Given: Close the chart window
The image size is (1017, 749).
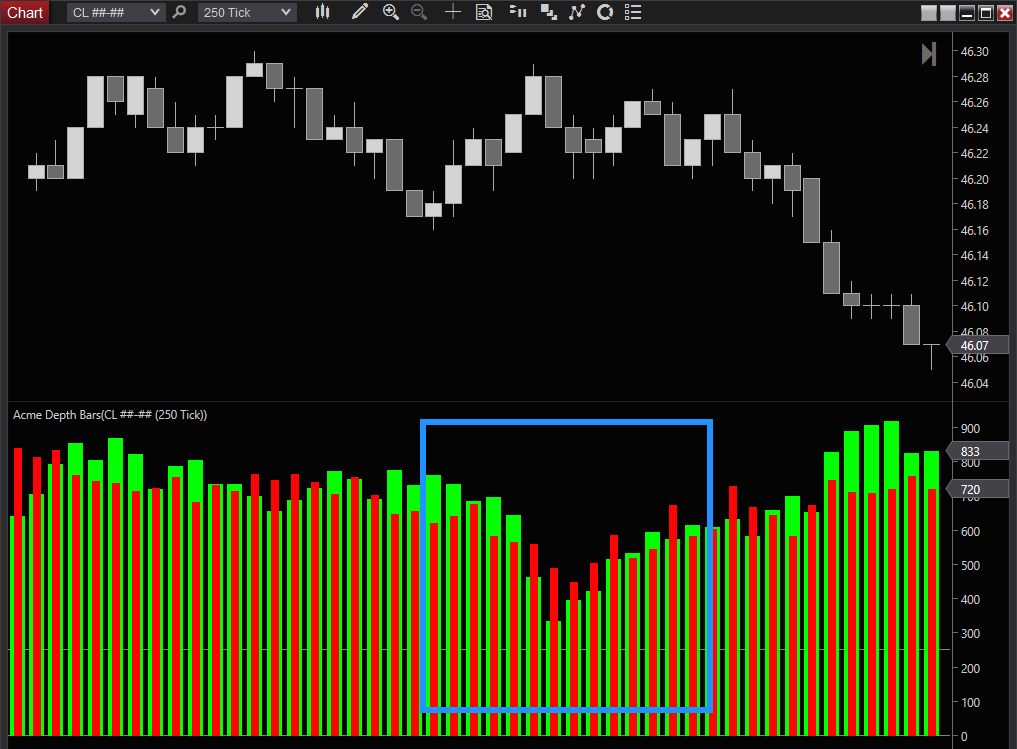Looking at the screenshot, I should pyautogui.click(x=1005, y=13).
